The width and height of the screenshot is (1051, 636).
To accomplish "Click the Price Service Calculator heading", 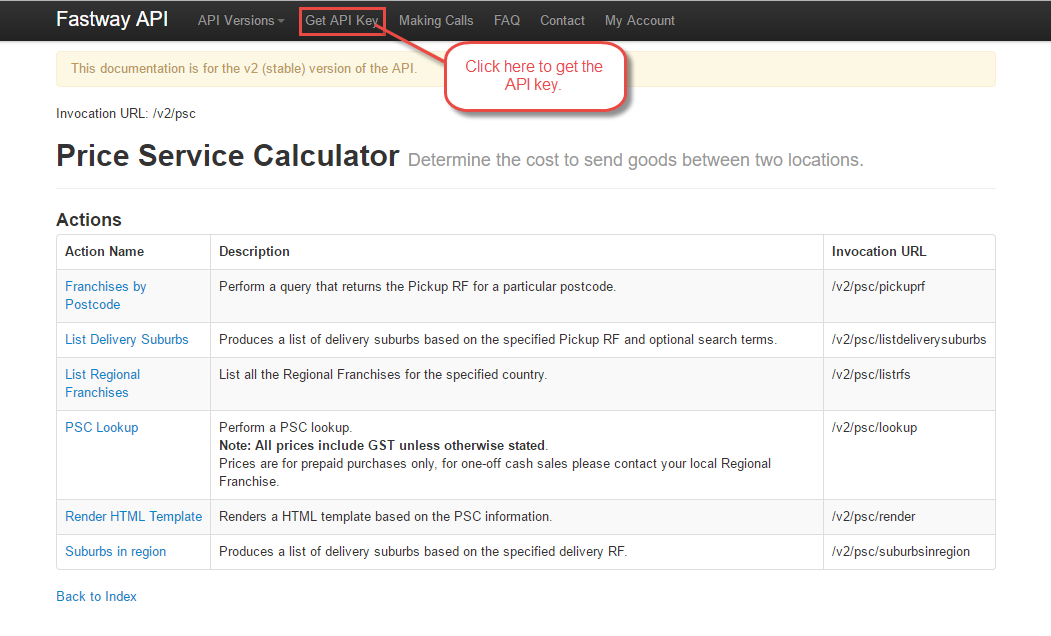I will coord(228,155).
